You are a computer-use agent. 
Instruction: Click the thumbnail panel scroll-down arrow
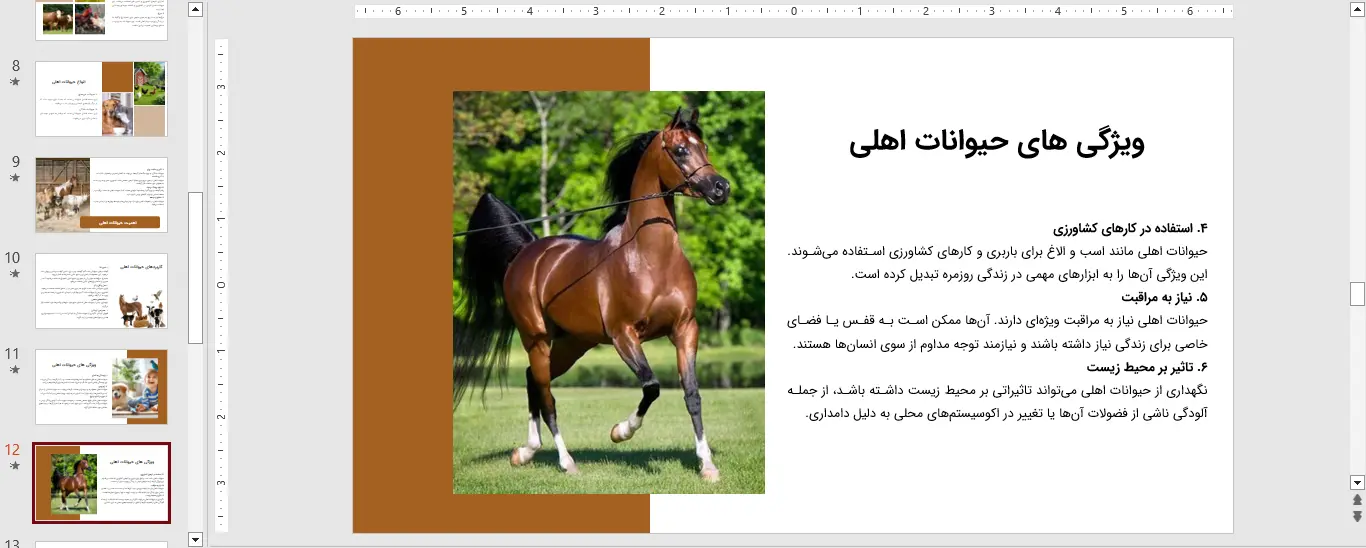195,540
